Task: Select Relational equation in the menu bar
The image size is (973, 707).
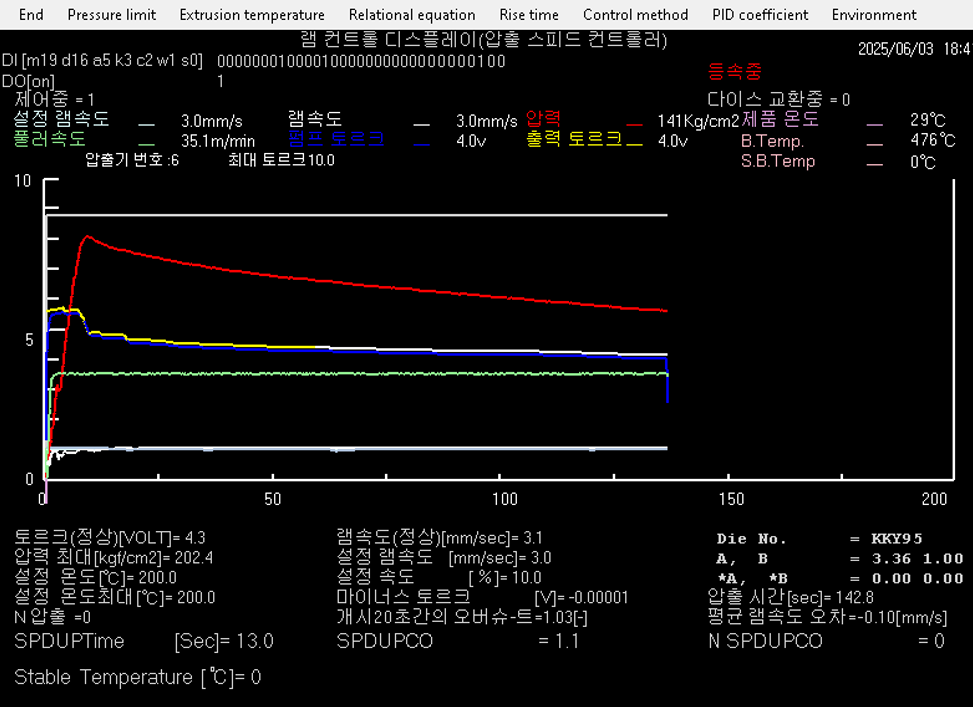Action: pos(412,15)
